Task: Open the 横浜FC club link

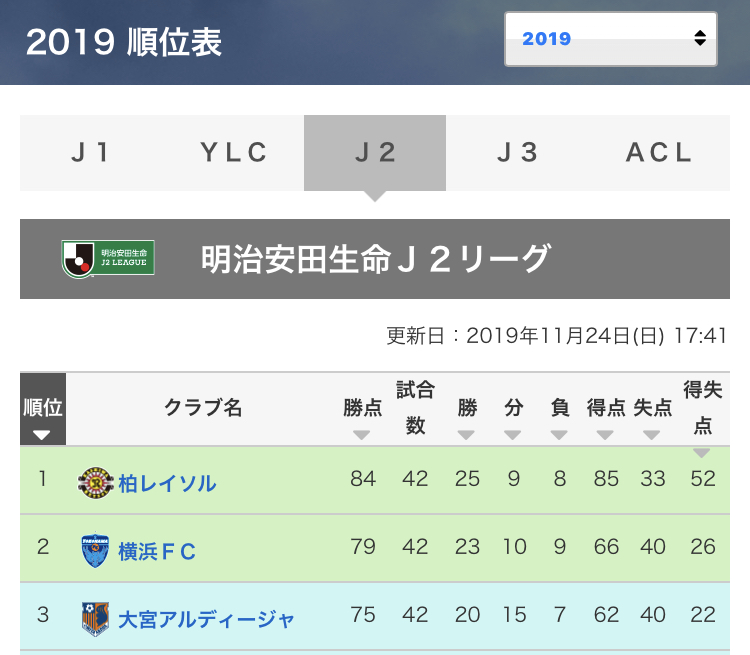Action: 157,551
